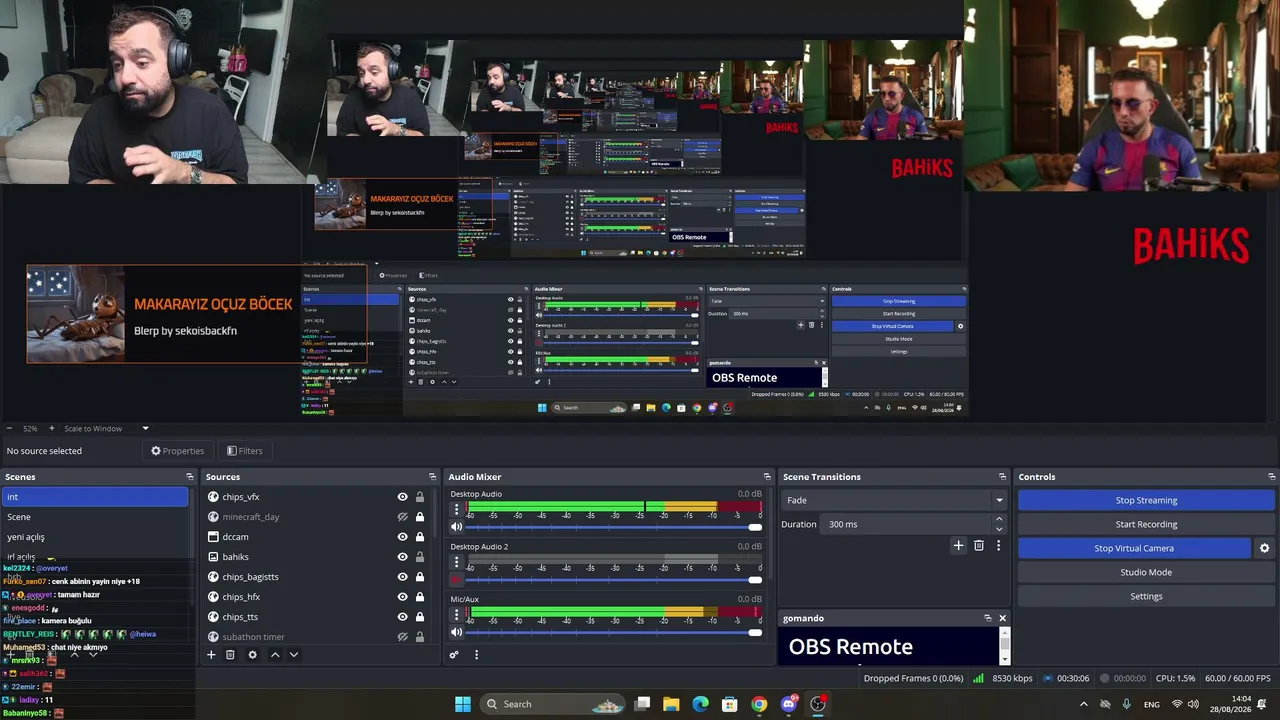1280x720 pixels.
Task: Increase transition duration with up arrow
Action: (998, 520)
